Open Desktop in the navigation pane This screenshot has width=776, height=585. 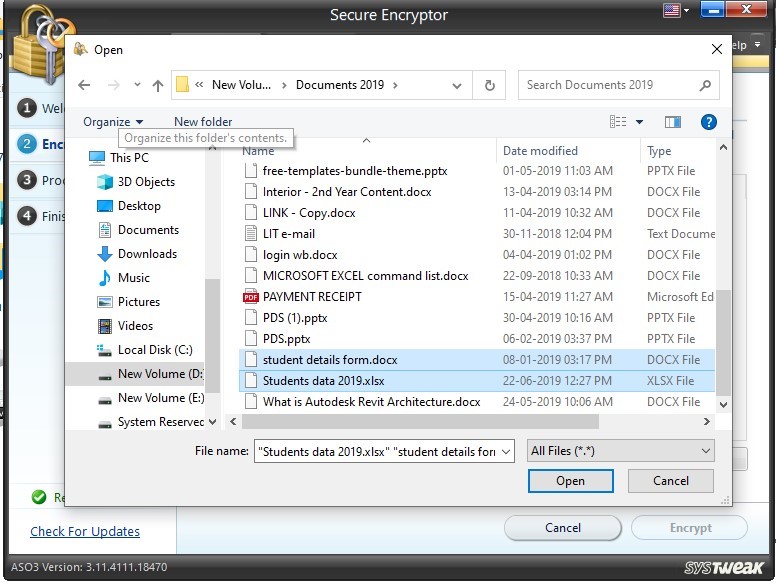tap(129, 206)
